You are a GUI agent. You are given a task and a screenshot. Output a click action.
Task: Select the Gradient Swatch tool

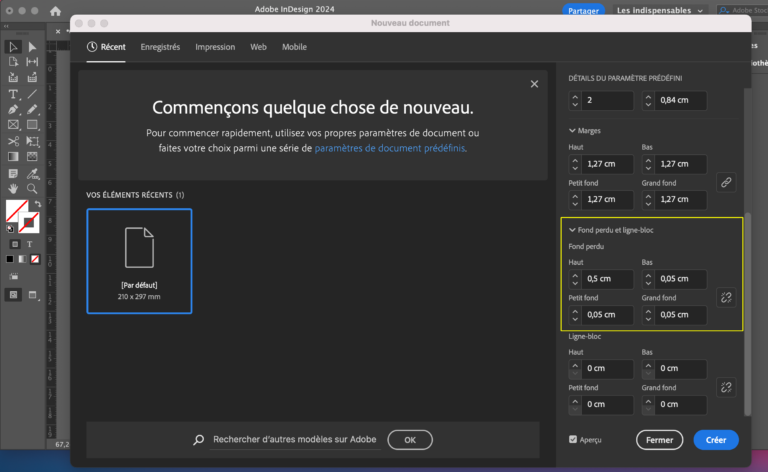13,157
